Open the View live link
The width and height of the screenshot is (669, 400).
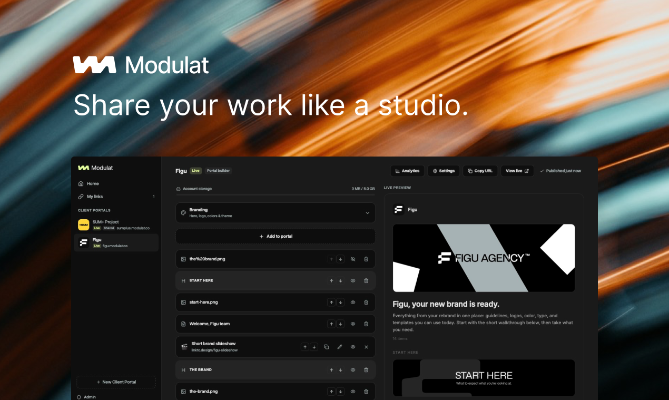click(x=517, y=171)
